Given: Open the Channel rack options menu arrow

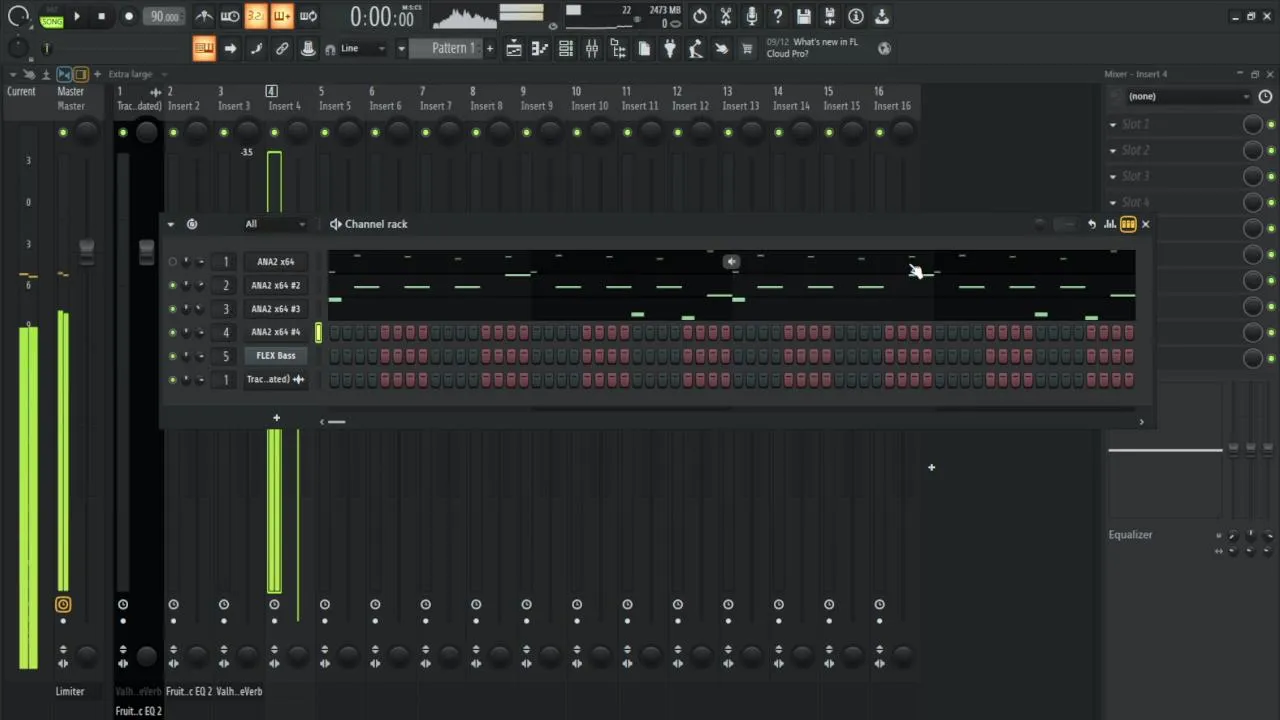Looking at the screenshot, I should pos(171,224).
